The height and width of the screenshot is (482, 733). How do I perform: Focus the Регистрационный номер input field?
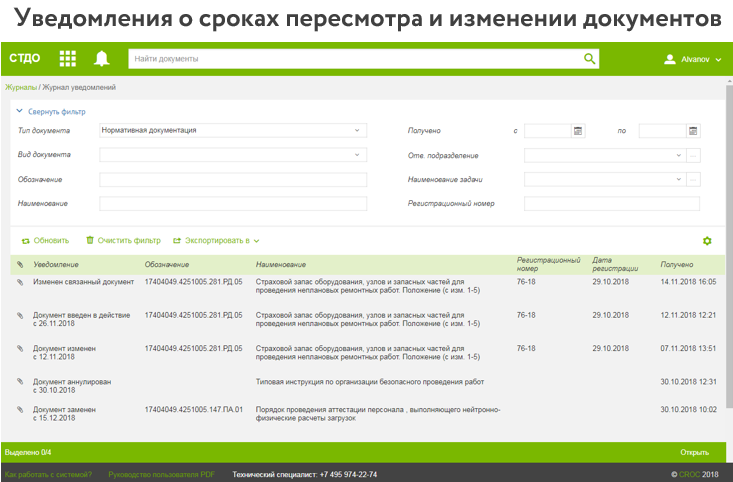tap(612, 203)
